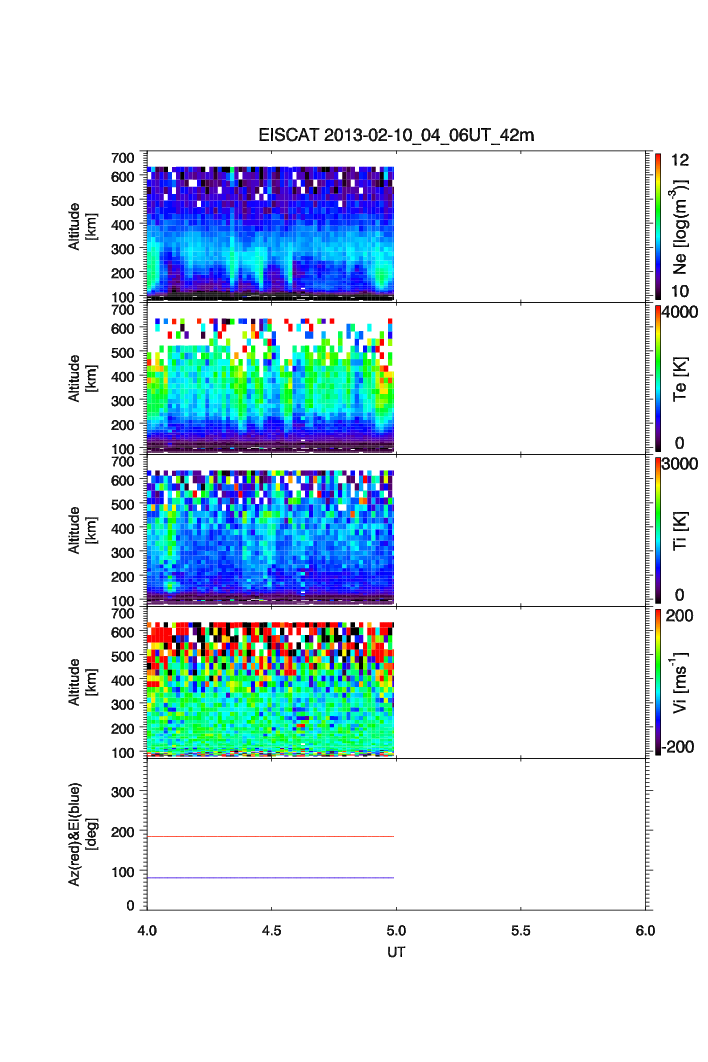Click the 300 tick in azimuth/elevation panel

[123, 791]
